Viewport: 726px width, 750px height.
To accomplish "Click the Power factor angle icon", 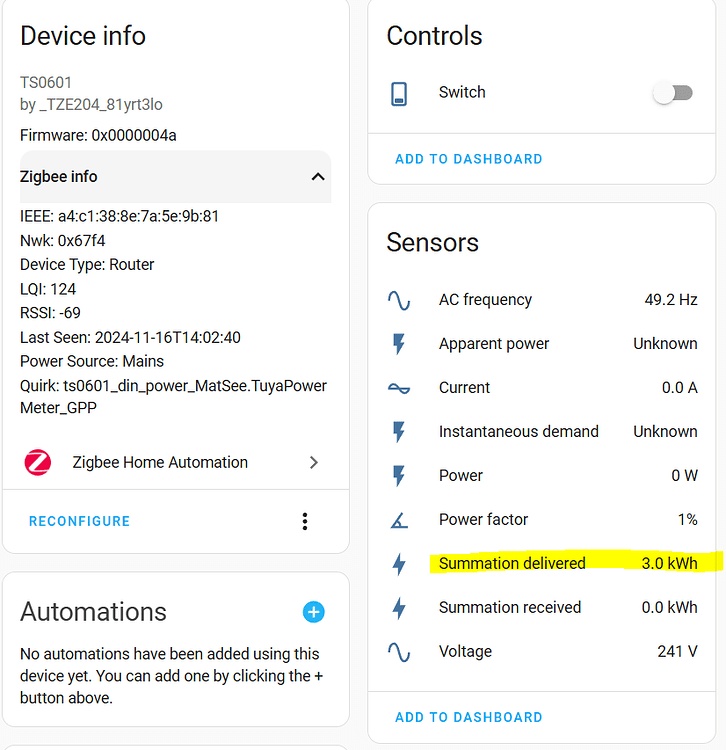I will click(399, 520).
